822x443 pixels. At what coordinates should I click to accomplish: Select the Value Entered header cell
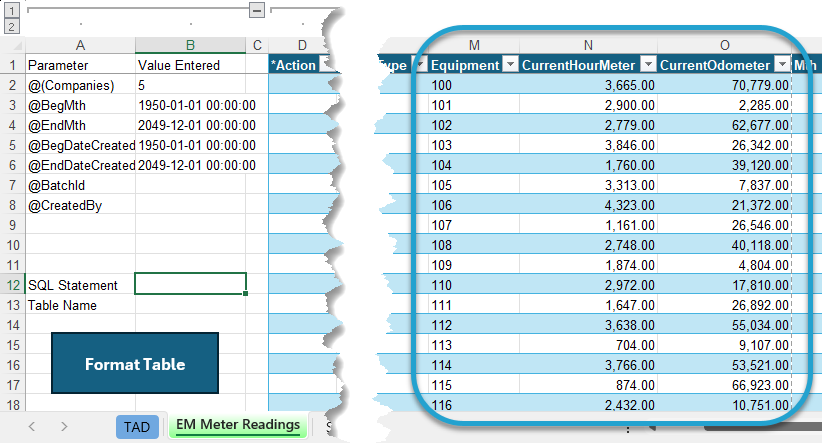click(x=191, y=65)
